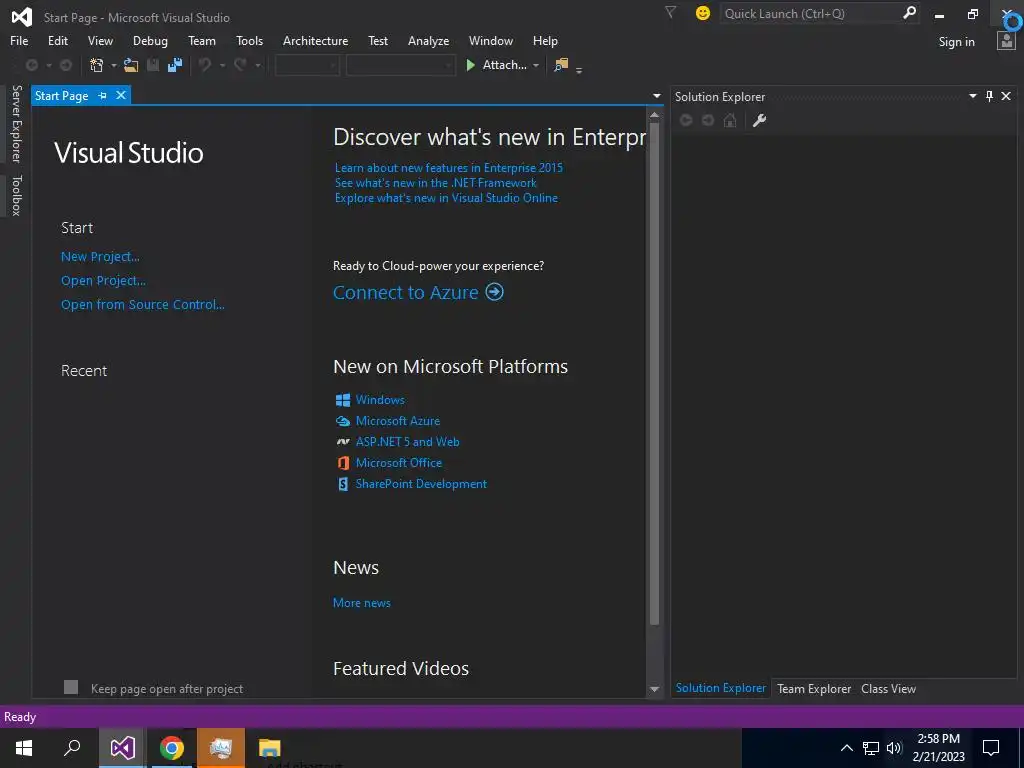Open the Toolbox side tab
This screenshot has width=1024, height=768.
pos(16,195)
